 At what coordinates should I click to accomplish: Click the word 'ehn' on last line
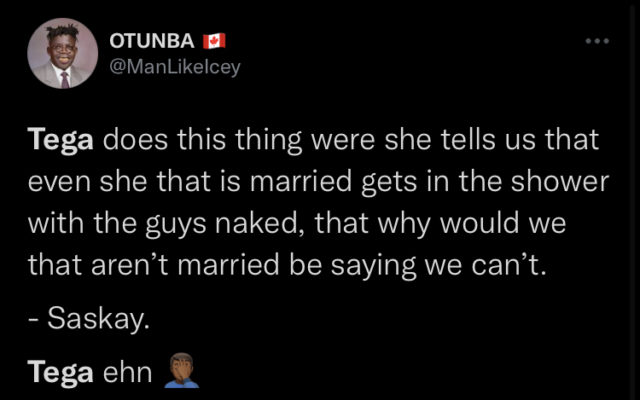point(127,373)
